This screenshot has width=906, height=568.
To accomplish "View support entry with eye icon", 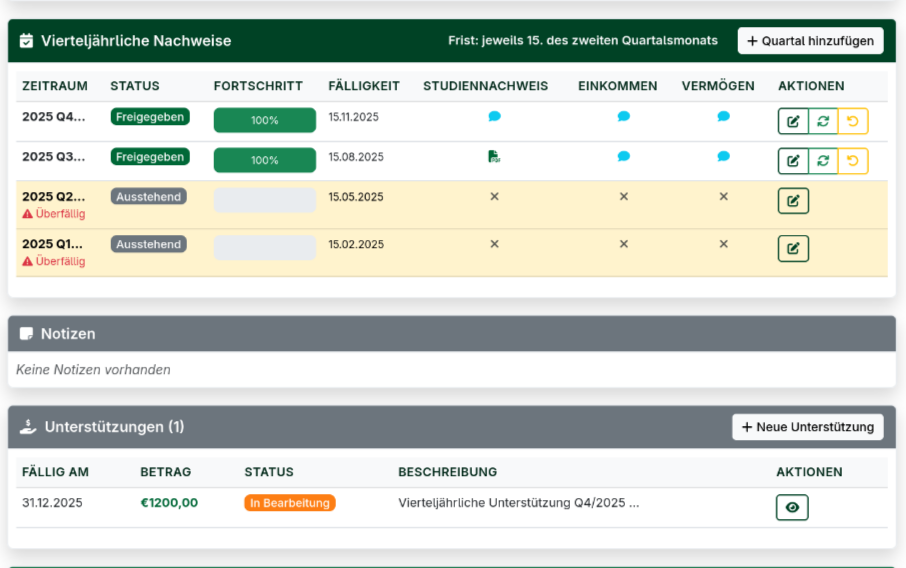I will click(x=792, y=508).
